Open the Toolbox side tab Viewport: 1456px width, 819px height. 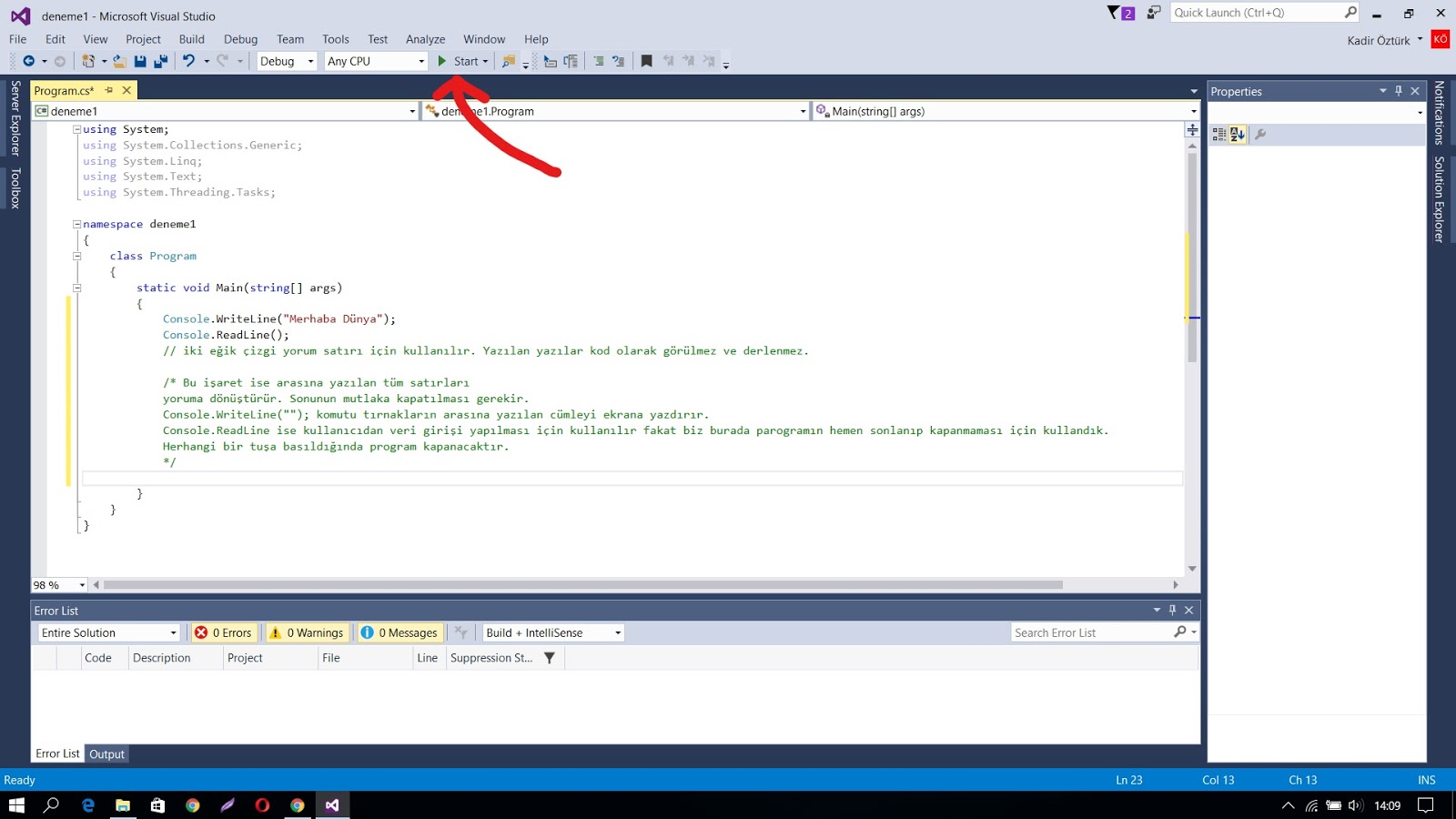[x=15, y=188]
